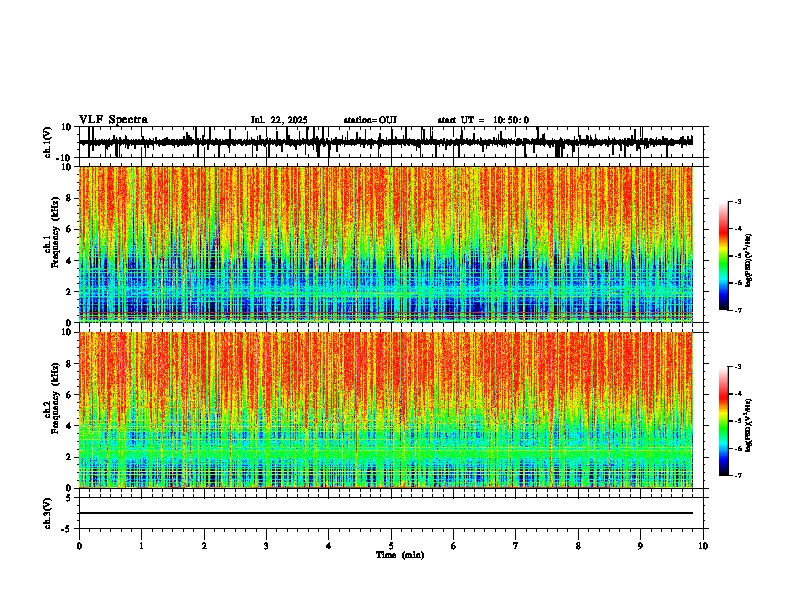Click the "ch.3(V)" axis label
The width and height of the screenshot is (792, 612).
[x=48, y=513]
